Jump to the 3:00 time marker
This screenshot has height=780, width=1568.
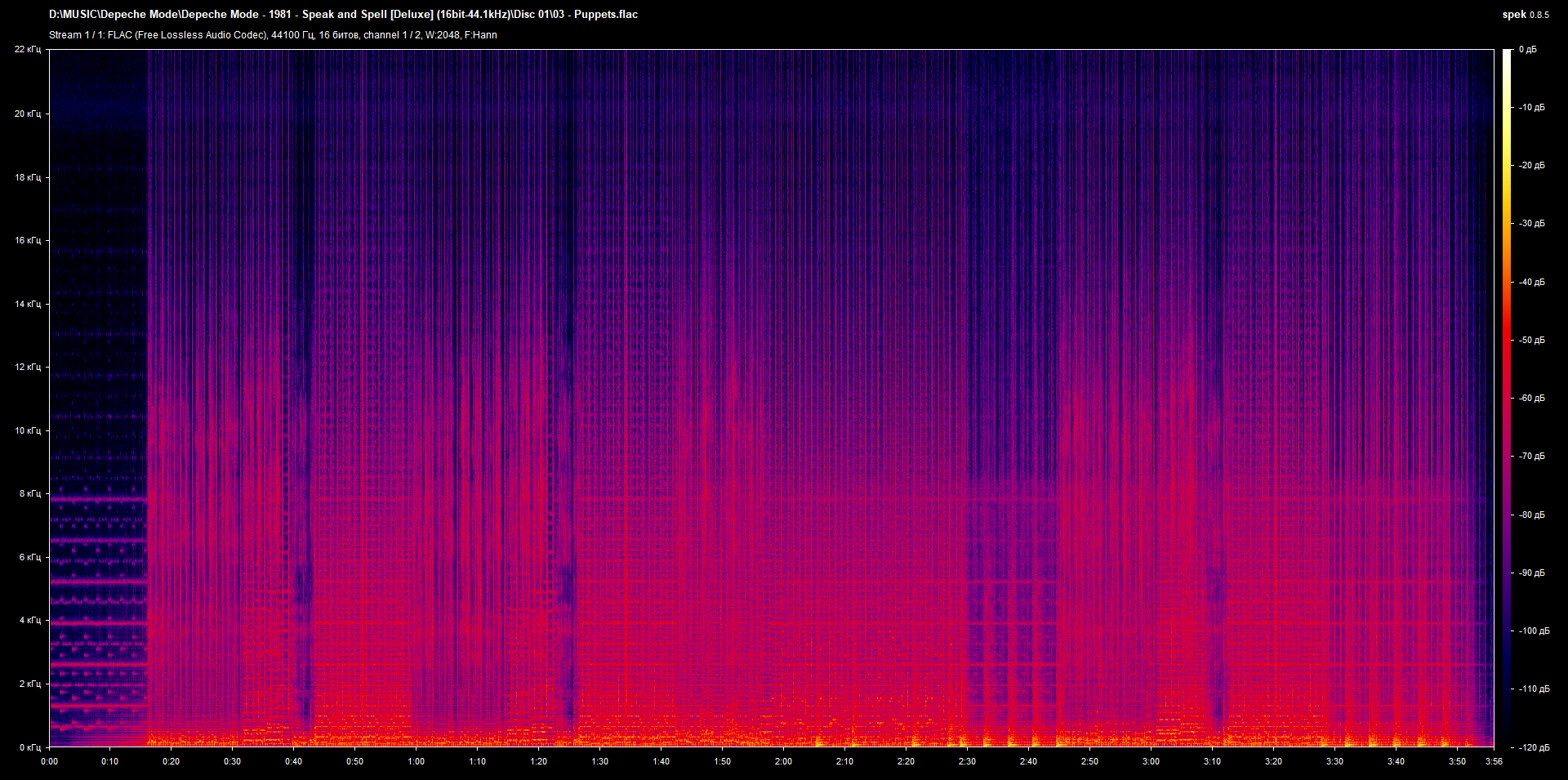(1151, 761)
